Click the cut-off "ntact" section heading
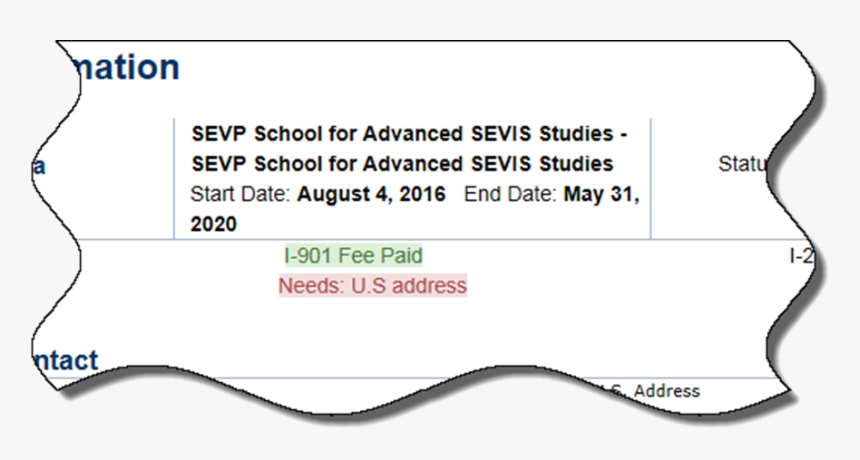Image resolution: width=860 pixels, height=460 pixels. coord(65,360)
